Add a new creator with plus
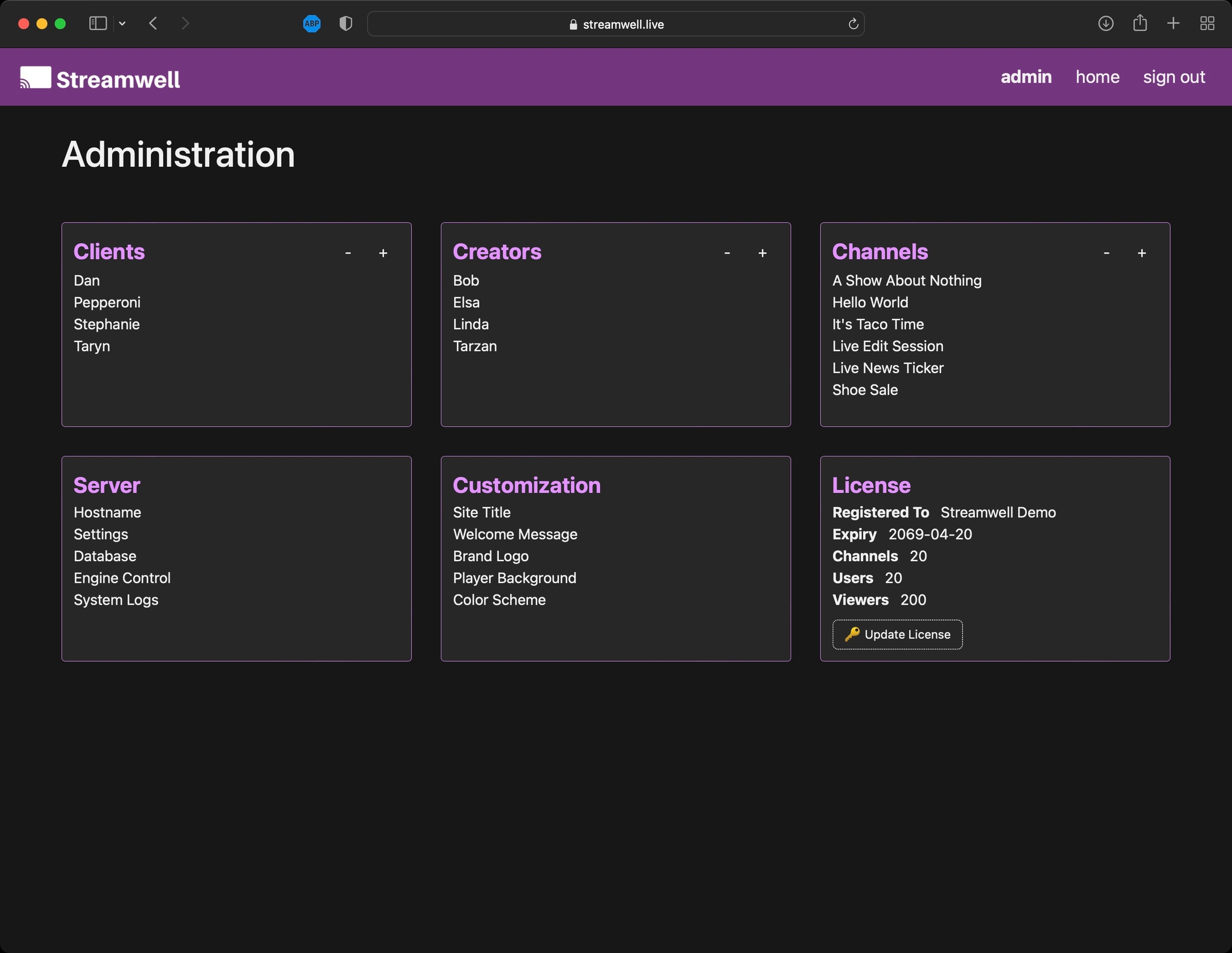The height and width of the screenshot is (953, 1232). click(762, 253)
